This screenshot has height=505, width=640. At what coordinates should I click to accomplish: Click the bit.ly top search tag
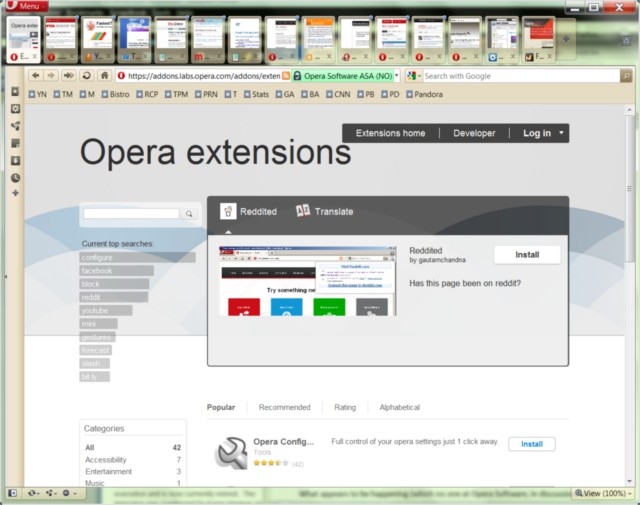click(94, 377)
